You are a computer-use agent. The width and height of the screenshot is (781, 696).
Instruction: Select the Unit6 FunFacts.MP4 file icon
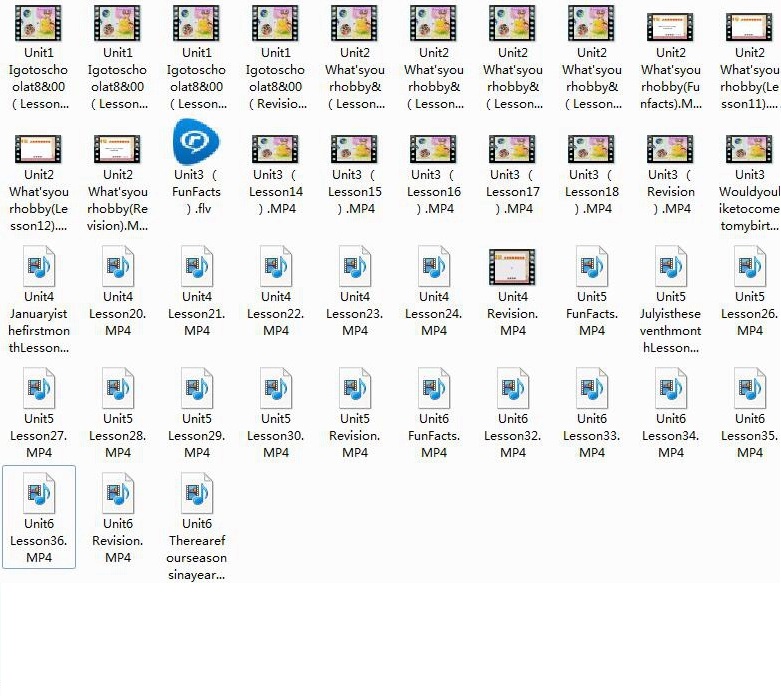click(434, 389)
